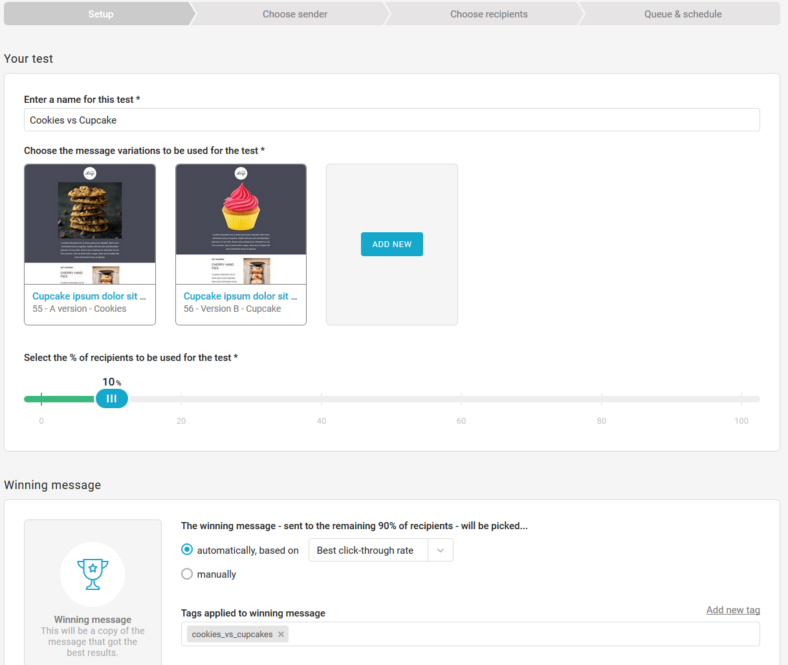Click the logo on Cupcake message preview
The width and height of the screenshot is (788, 665).
click(x=241, y=173)
